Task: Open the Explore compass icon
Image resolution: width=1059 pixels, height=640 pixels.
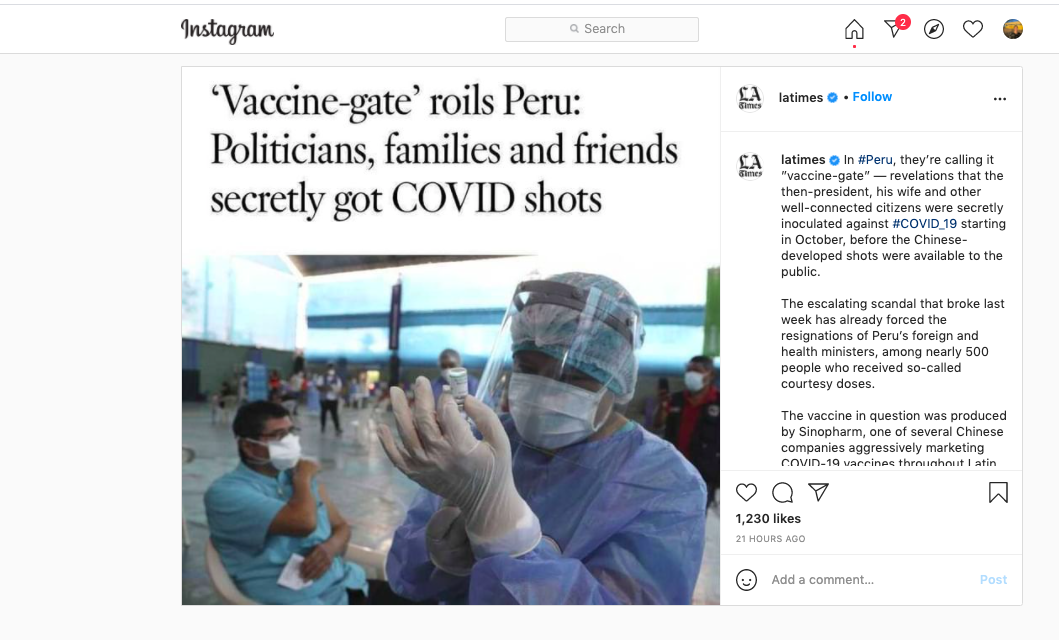Action: (934, 30)
